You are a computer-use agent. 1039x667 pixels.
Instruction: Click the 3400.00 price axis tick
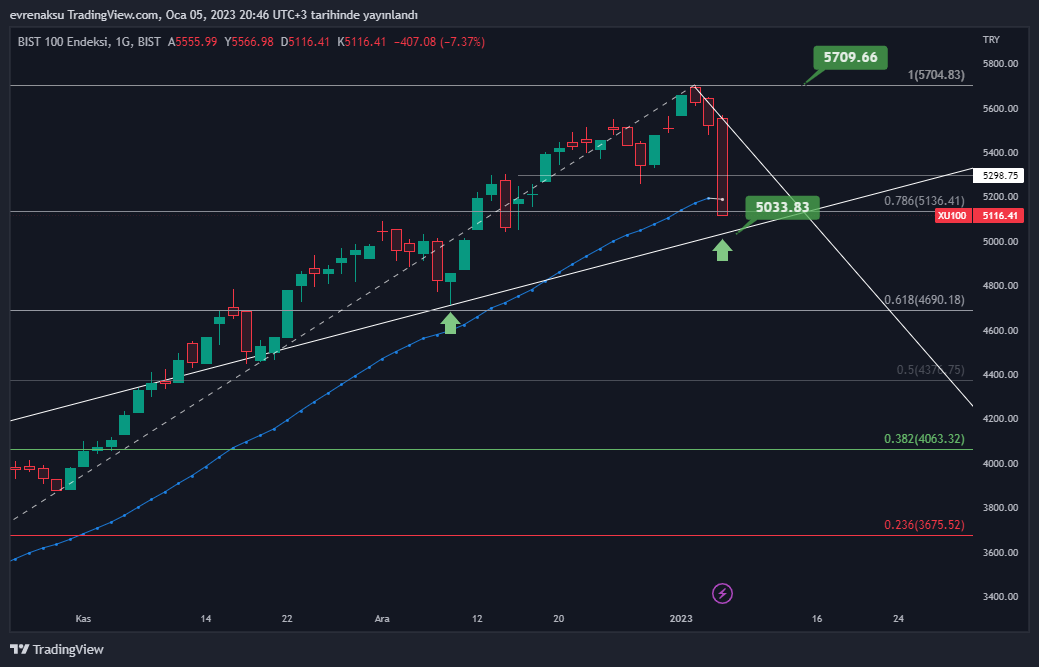(1000, 597)
